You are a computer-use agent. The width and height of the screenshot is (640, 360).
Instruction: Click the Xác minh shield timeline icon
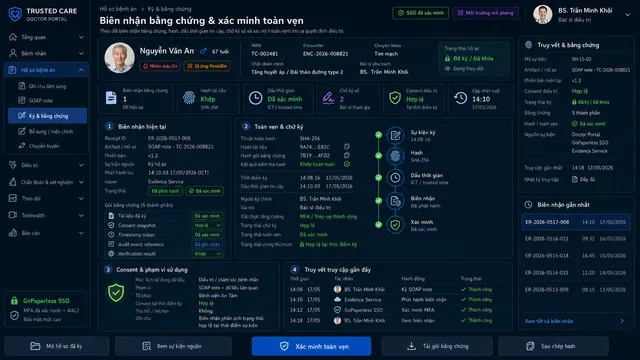pos(395,225)
